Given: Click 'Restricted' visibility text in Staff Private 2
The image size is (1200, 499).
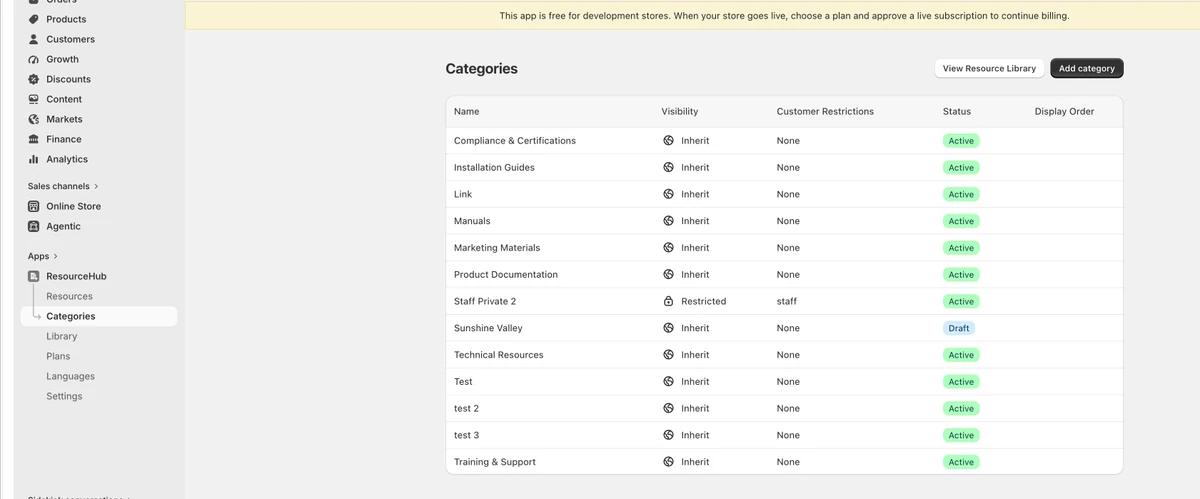Looking at the screenshot, I should (704, 301).
